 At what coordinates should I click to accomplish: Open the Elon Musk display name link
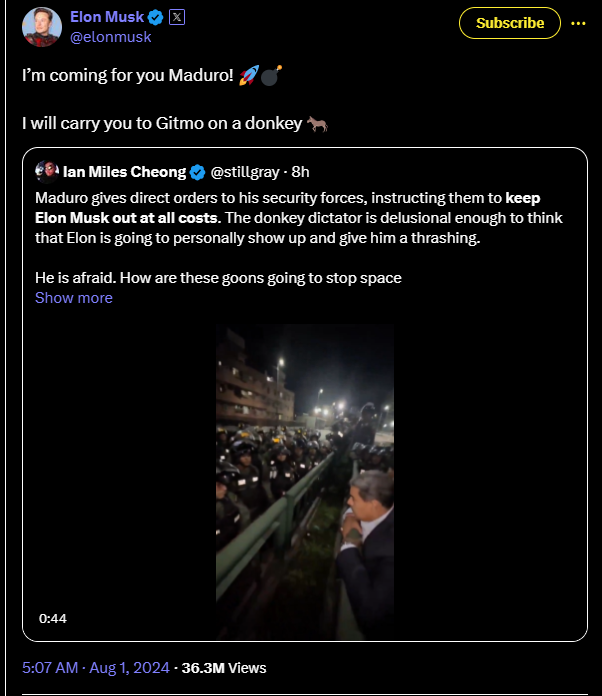[x=107, y=18]
